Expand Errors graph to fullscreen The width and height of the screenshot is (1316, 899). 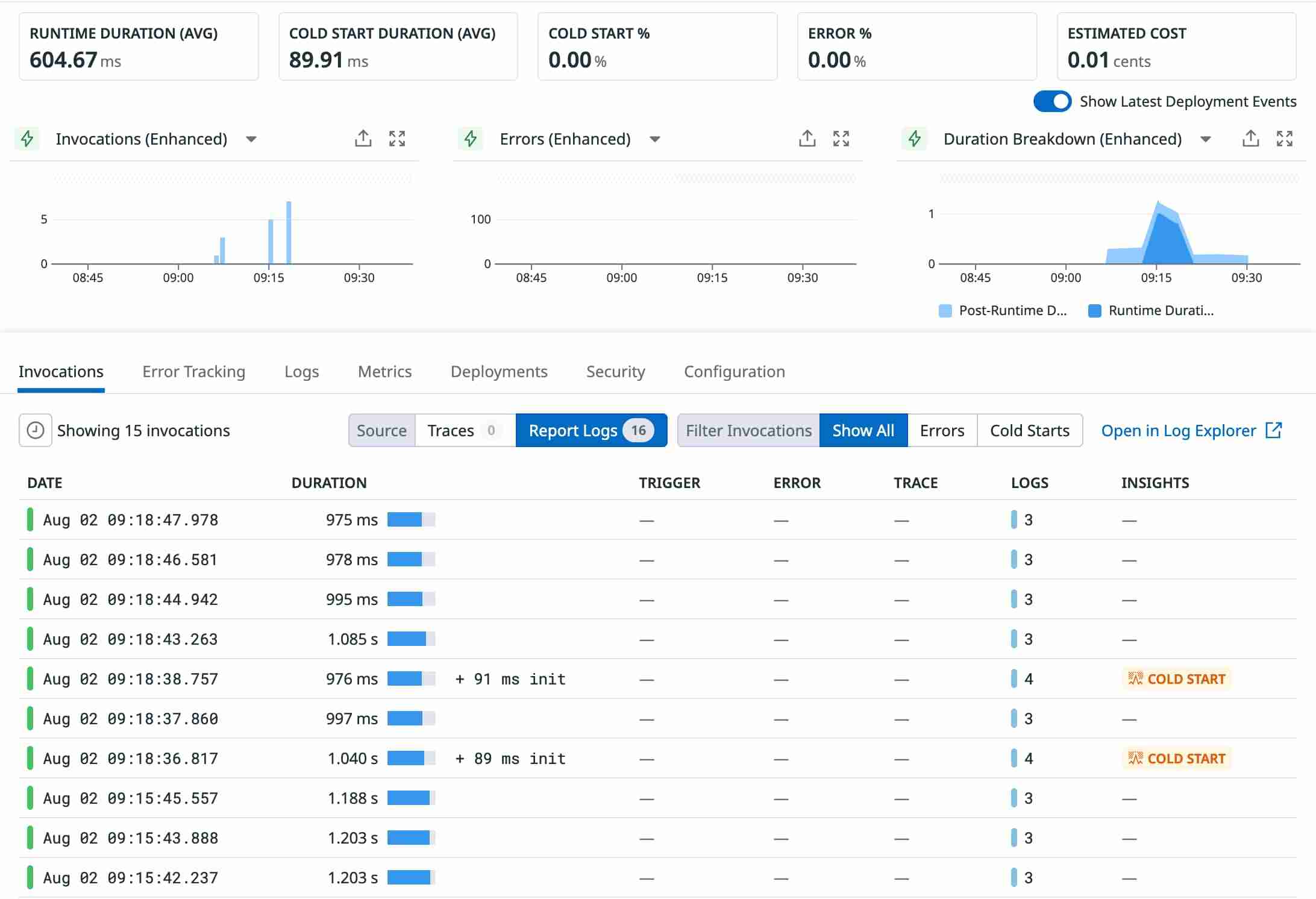click(841, 139)
